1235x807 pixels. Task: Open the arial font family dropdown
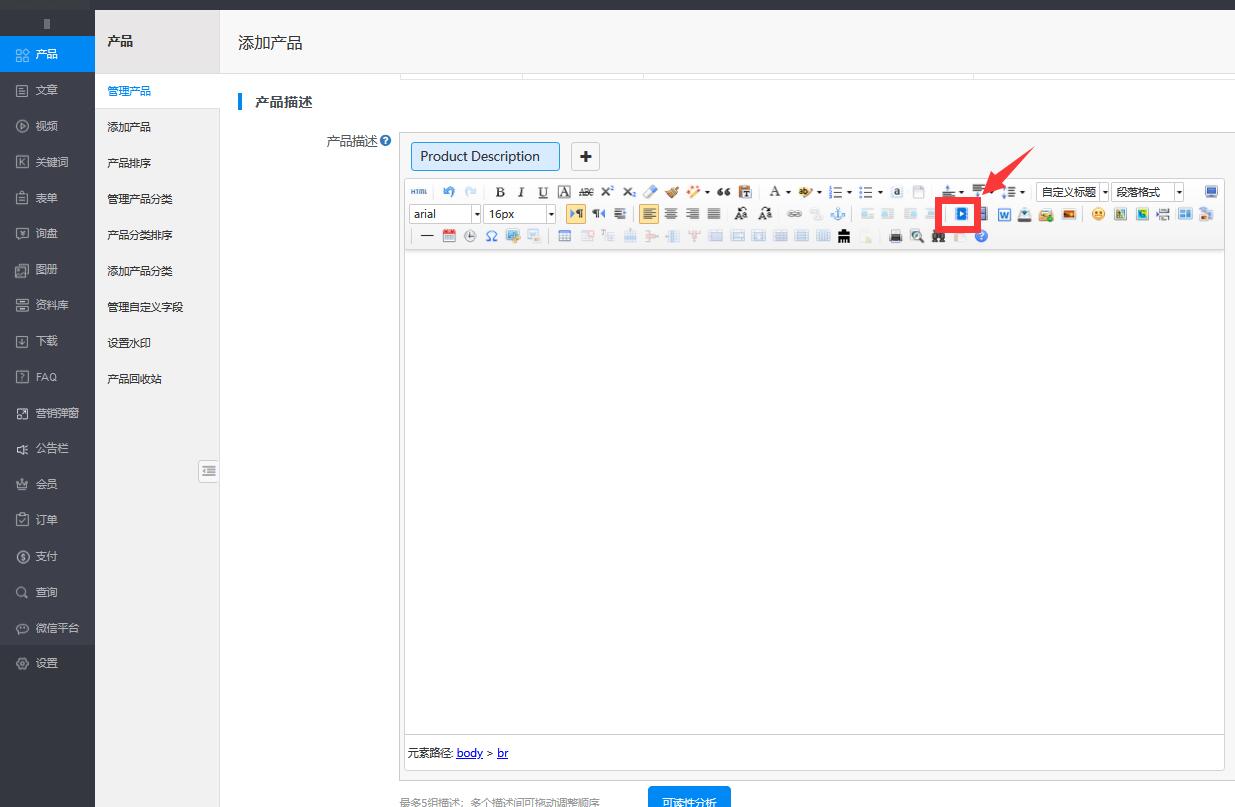pyautogui.click(x=477, y=214)
